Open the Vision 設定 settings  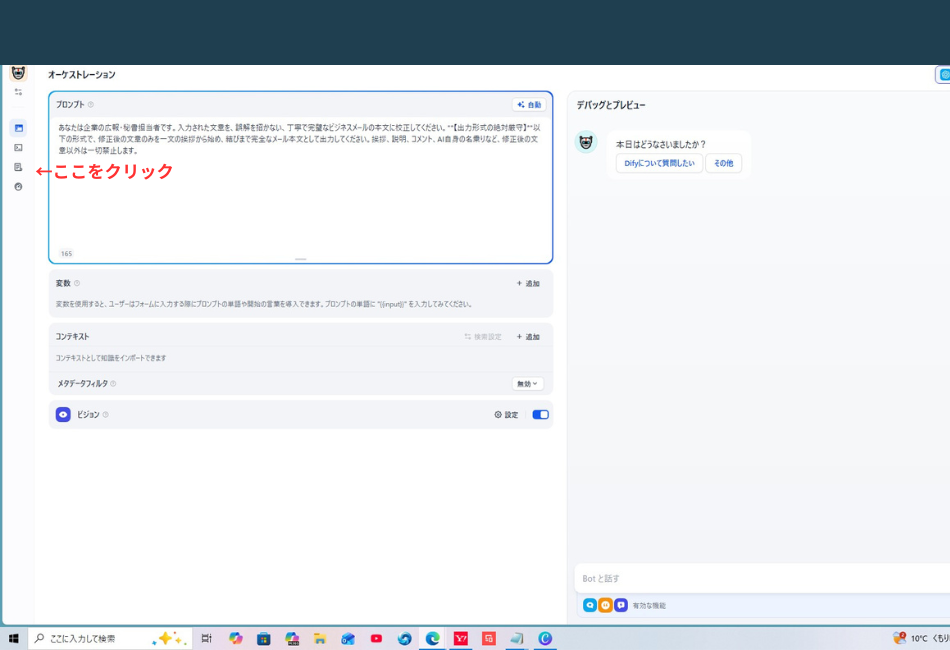[x=506, y=414]
